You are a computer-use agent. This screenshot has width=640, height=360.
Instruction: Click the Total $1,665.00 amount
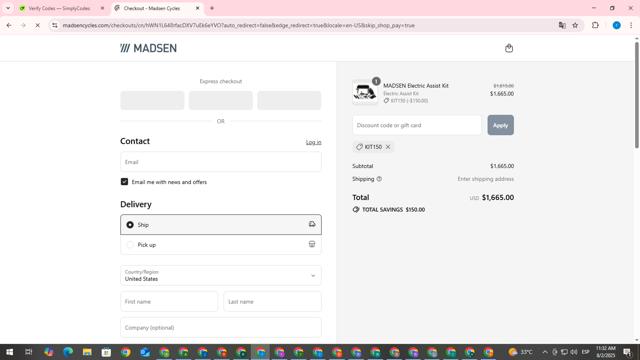[498, 198]
